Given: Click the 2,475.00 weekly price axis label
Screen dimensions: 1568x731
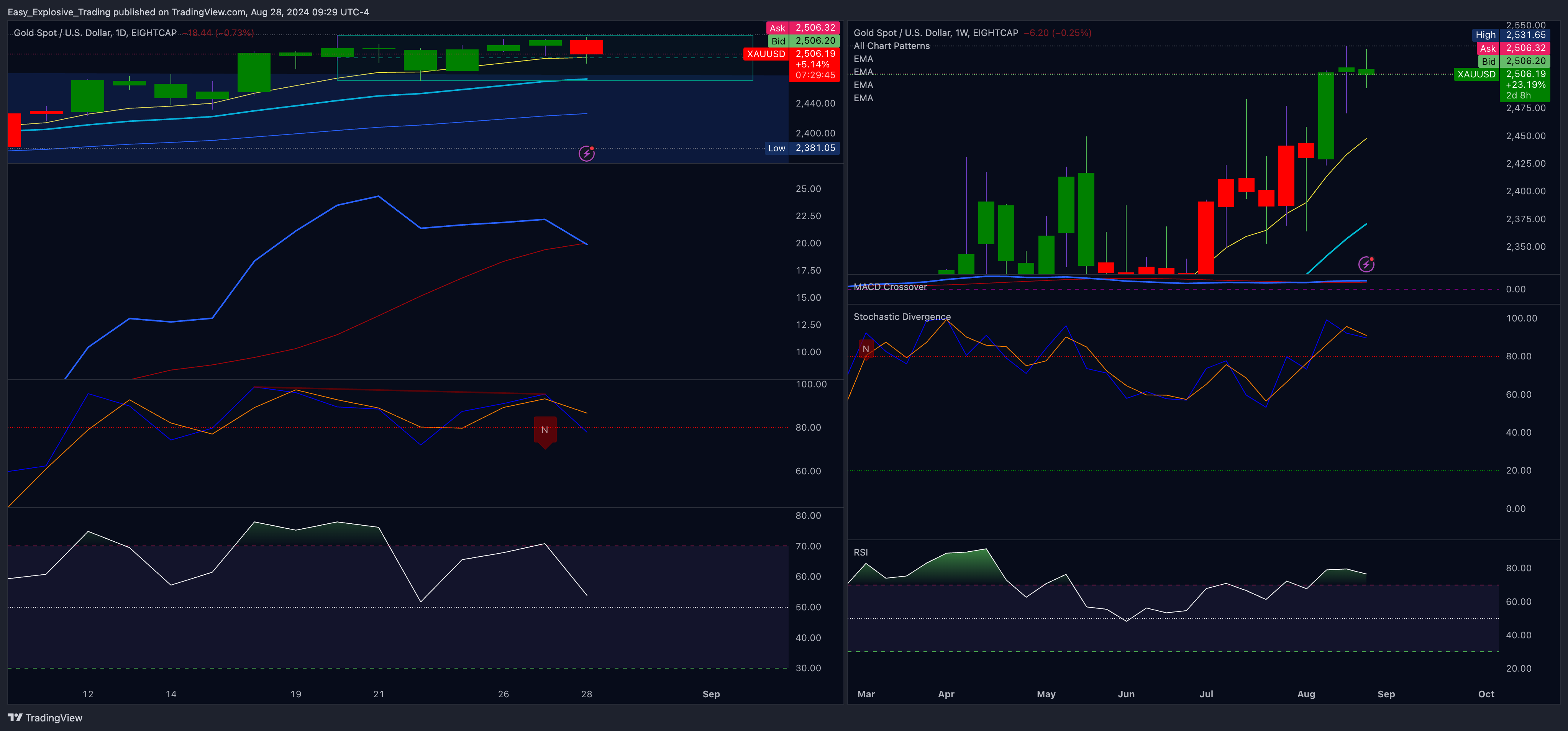Looking at the screenshot, I should (x=1525, y=108).
